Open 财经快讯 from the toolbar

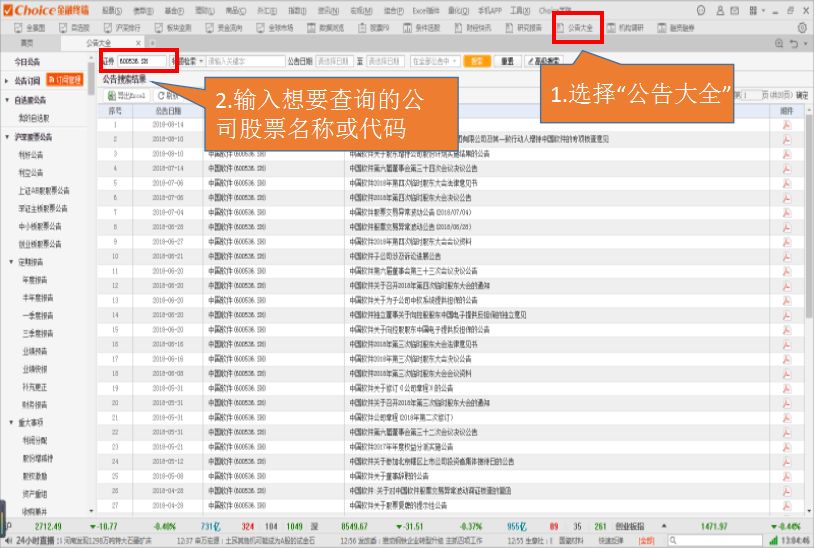[x=473, y=28]
